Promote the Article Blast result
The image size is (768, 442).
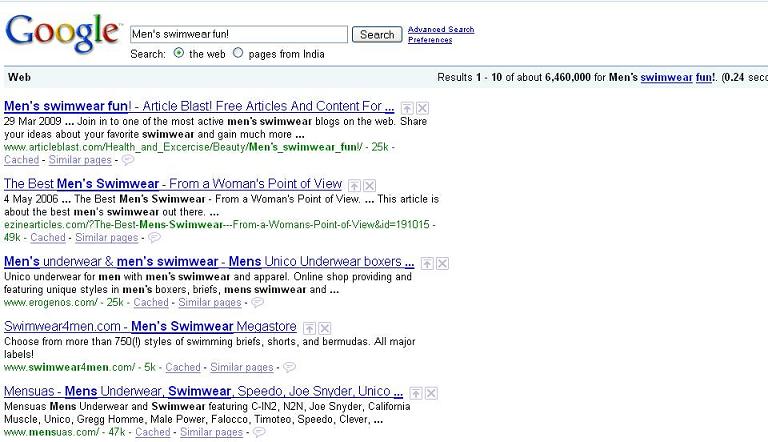pyautogui.click(x=407, y=108)
